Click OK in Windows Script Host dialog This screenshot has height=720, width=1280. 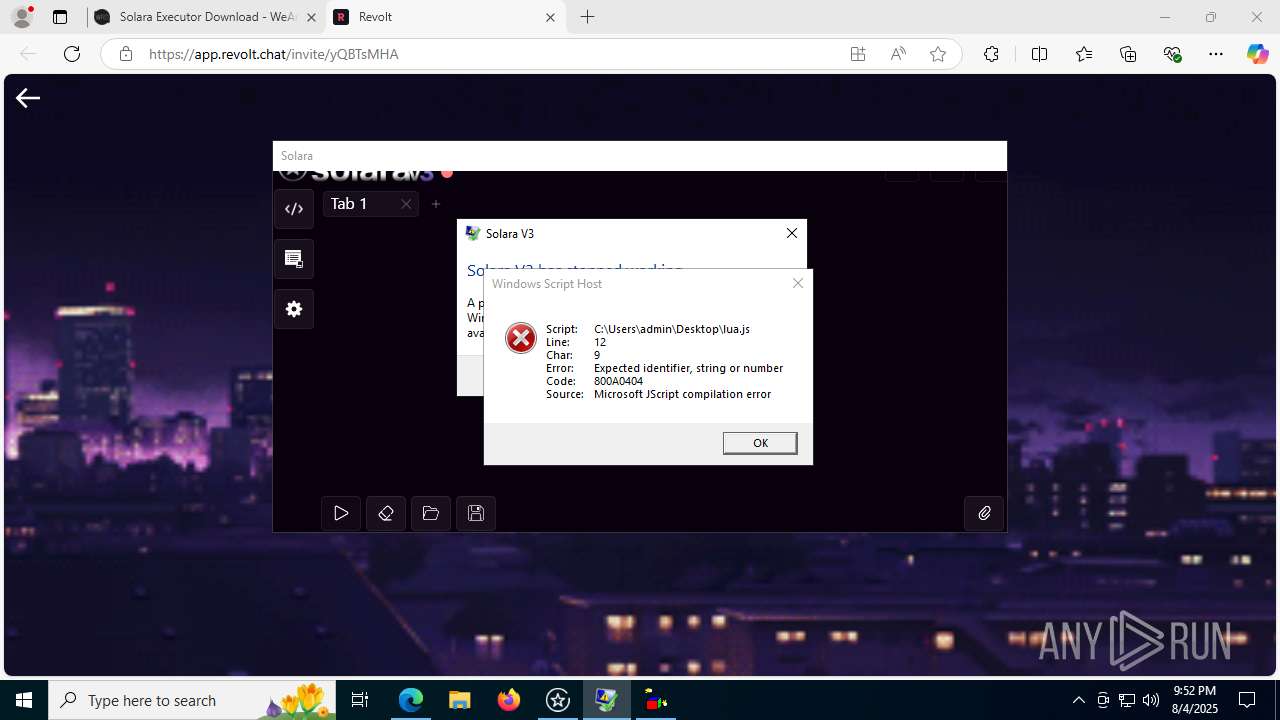[760, 443]
